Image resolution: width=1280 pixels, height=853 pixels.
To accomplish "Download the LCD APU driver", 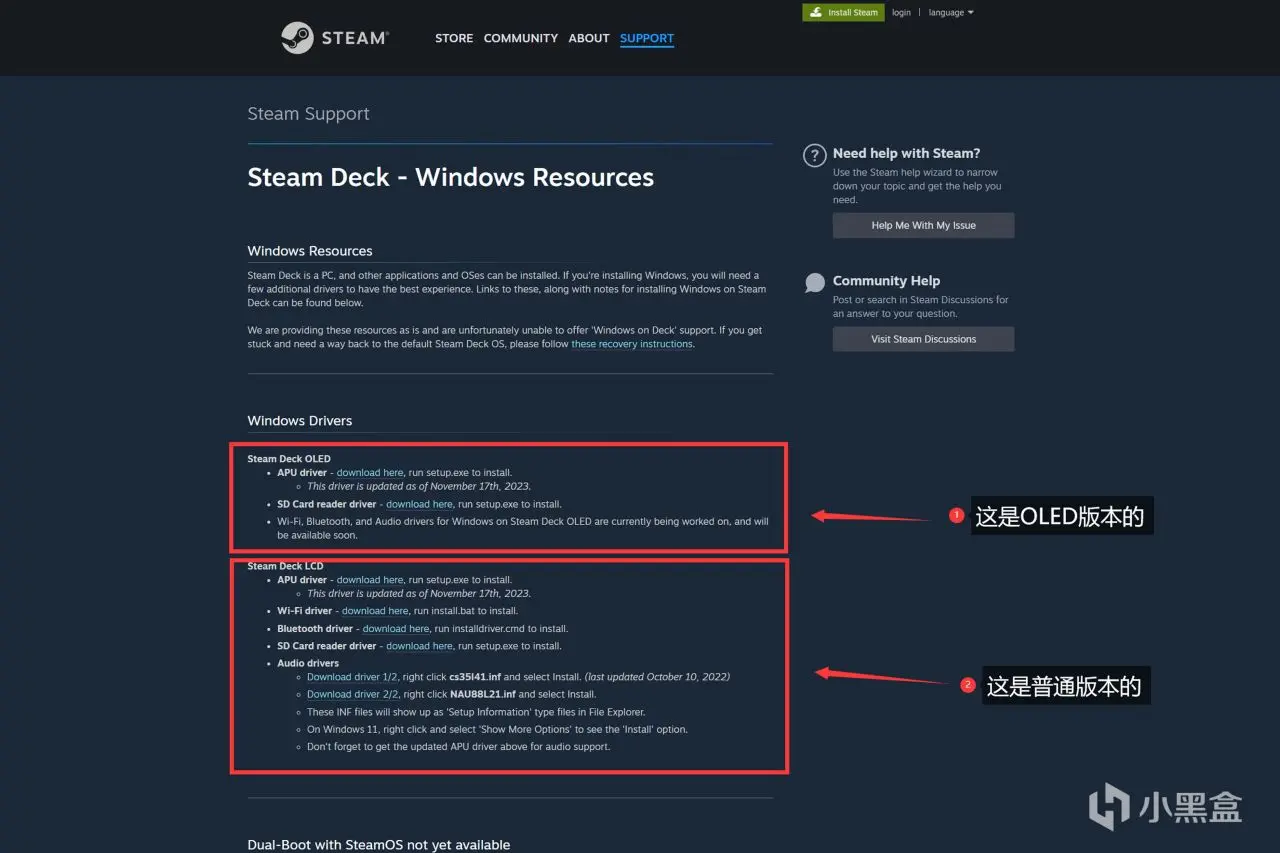I will tap(370, 580).
